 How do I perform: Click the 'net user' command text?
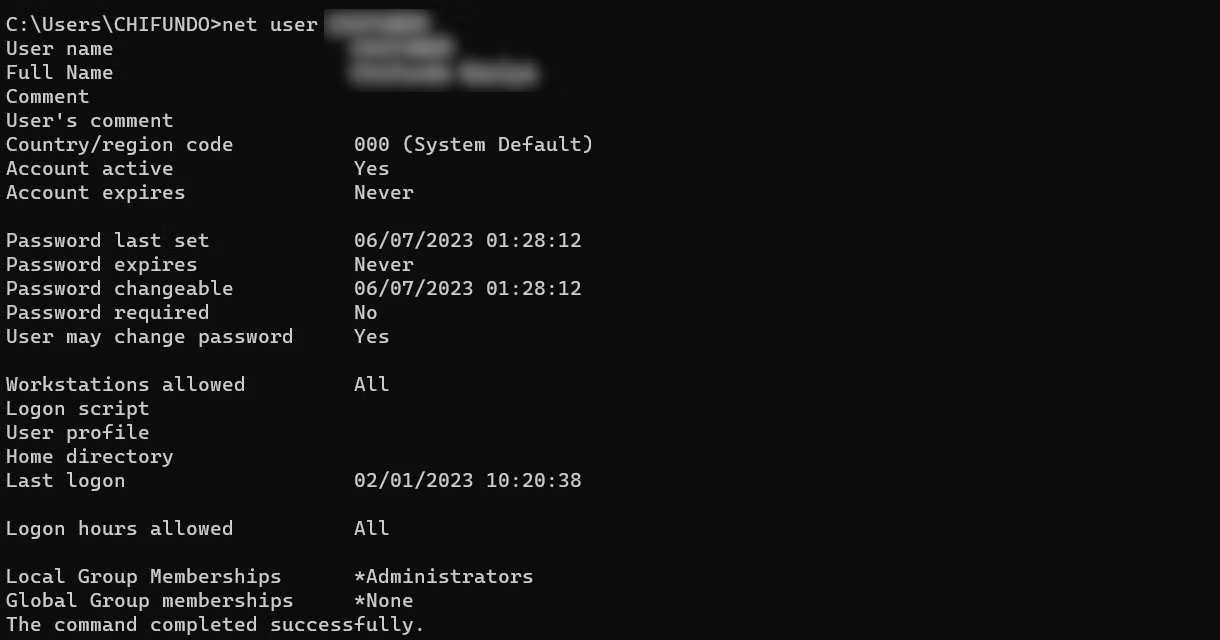[270, 24]
